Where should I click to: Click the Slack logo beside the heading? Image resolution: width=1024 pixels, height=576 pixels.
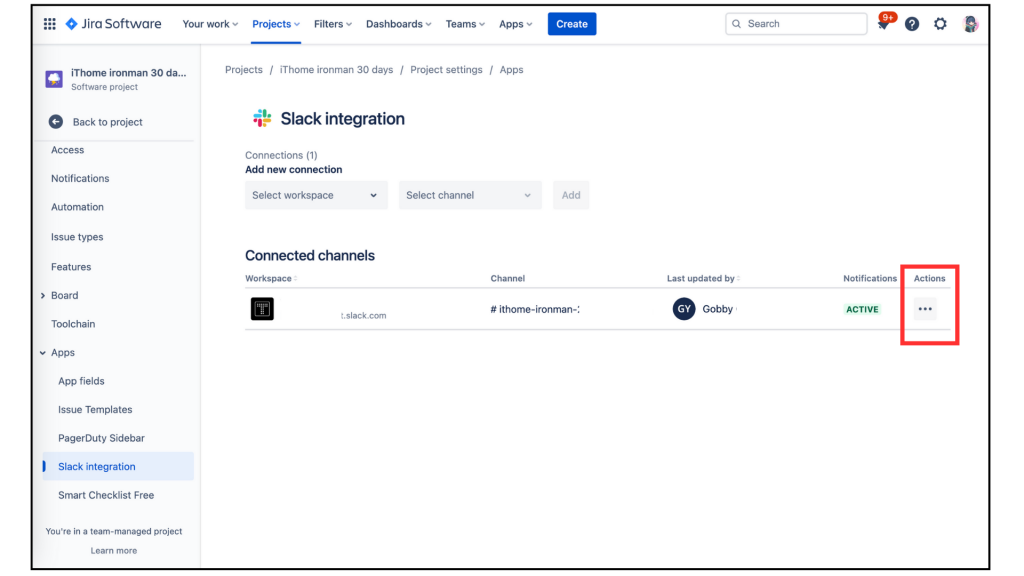pyautogui.click(x=262, y=118)
